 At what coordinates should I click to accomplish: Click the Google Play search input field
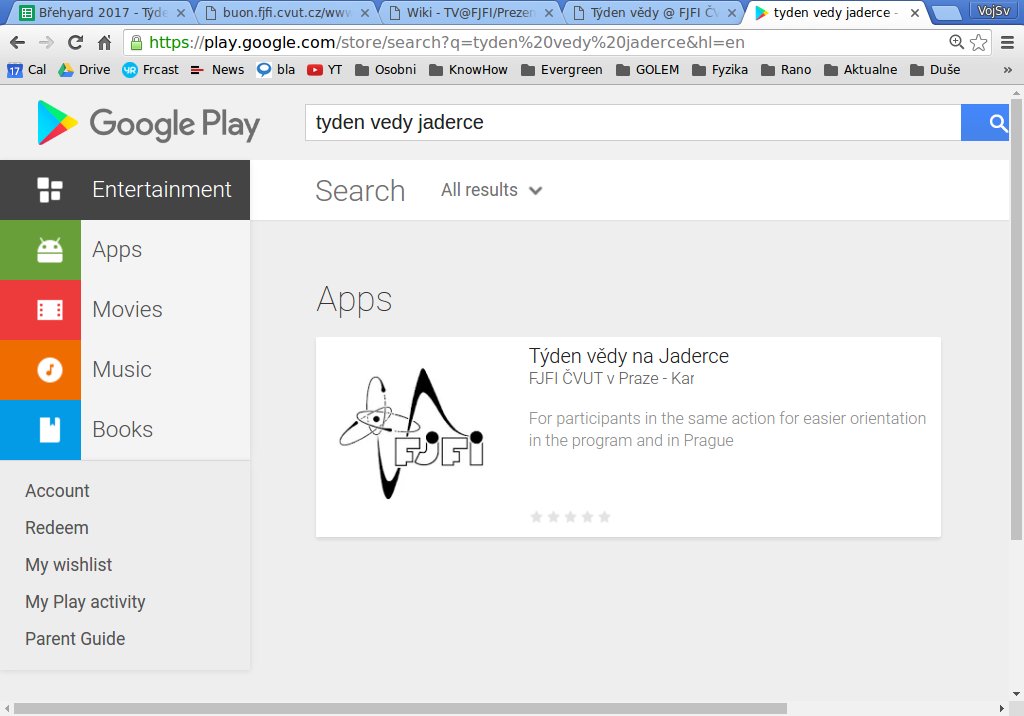click(633, 122)
